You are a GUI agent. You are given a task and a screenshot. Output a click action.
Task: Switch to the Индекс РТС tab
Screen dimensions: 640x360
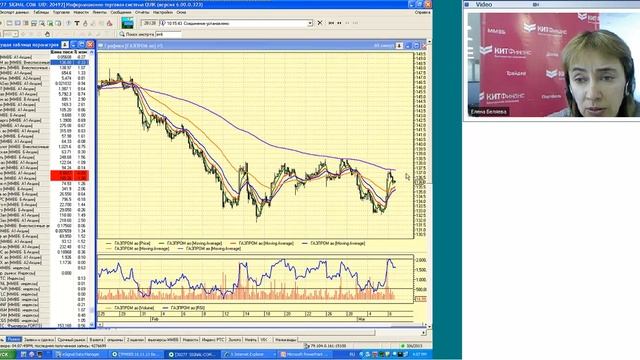pyautogui.click(x=213, y=340)
